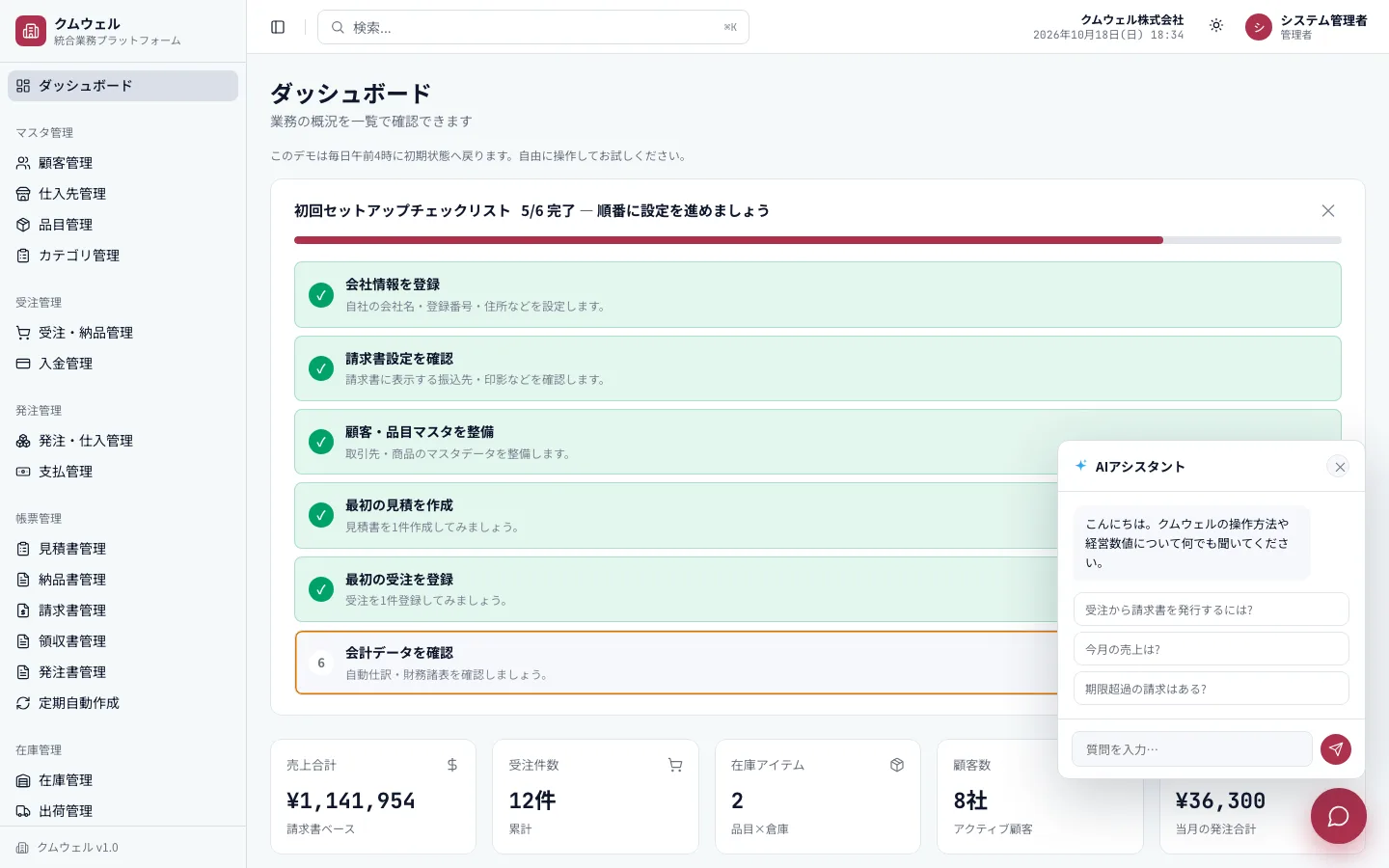The width and height of the screenshot is (1389, 868).
Task: Go to 請求書管理
Action: click(123, 610)
